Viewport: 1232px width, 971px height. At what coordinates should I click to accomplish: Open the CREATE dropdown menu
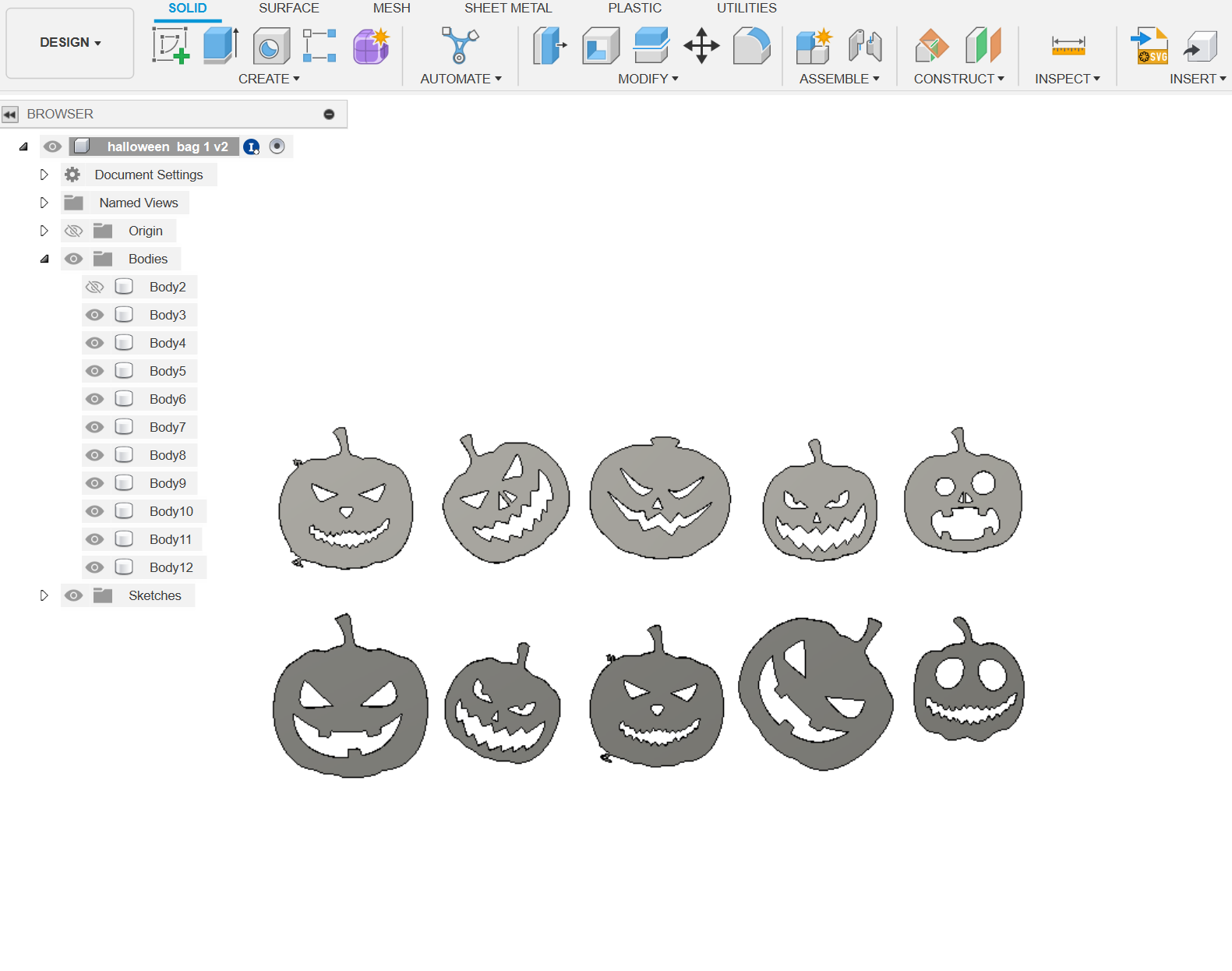(269, 79)
